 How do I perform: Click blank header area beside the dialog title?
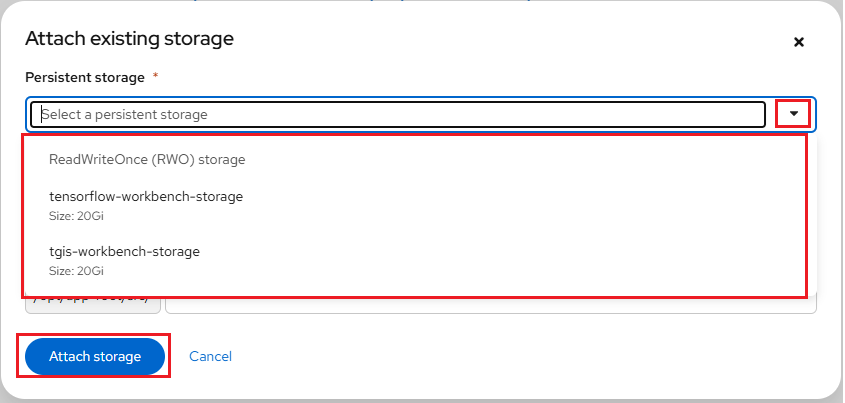pyautogui.click(x=500, y=40)
